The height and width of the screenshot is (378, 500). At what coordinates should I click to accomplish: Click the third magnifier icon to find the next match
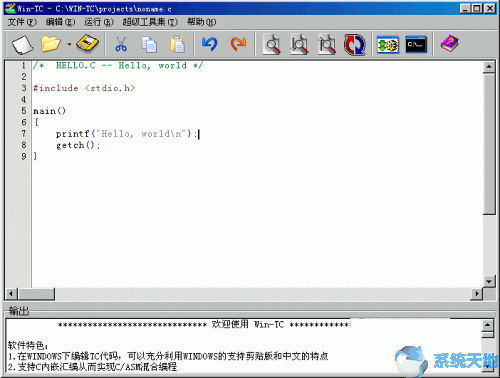[327, 44]
